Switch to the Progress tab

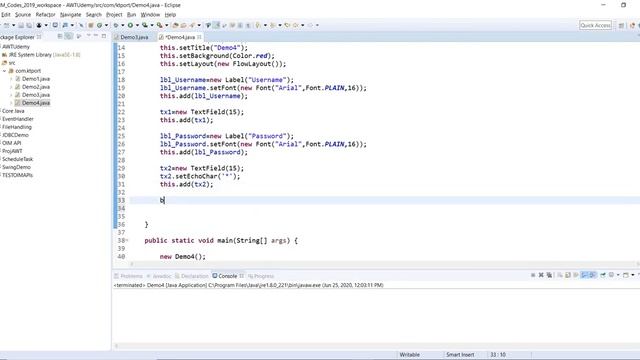point(261,276)
